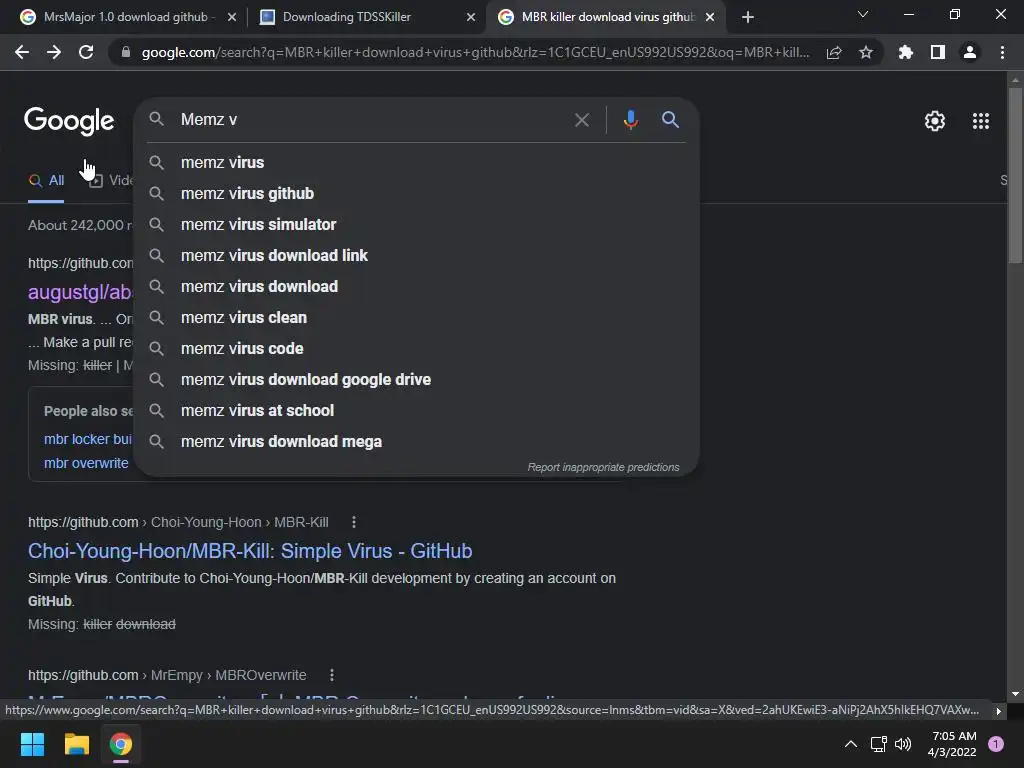Open the Windows Start menu
Screen dimensions: 1024x768
tap(32, 744)
